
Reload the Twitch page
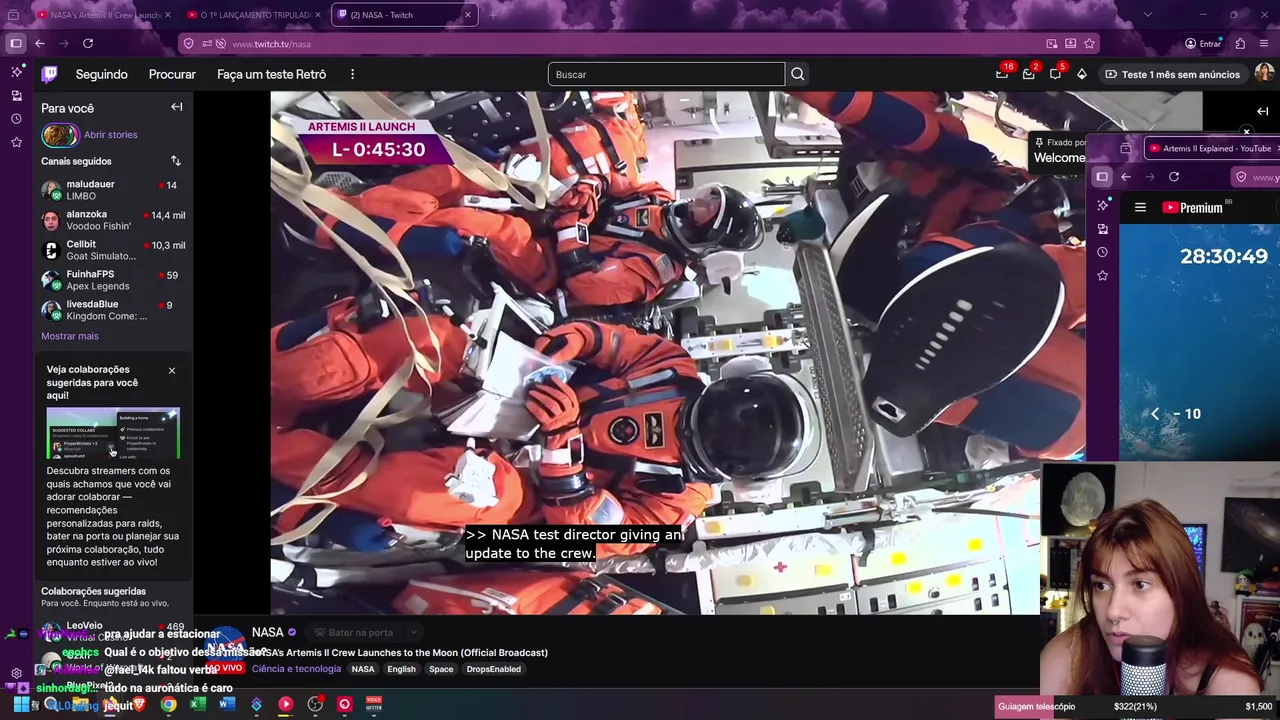click(88, 43)
